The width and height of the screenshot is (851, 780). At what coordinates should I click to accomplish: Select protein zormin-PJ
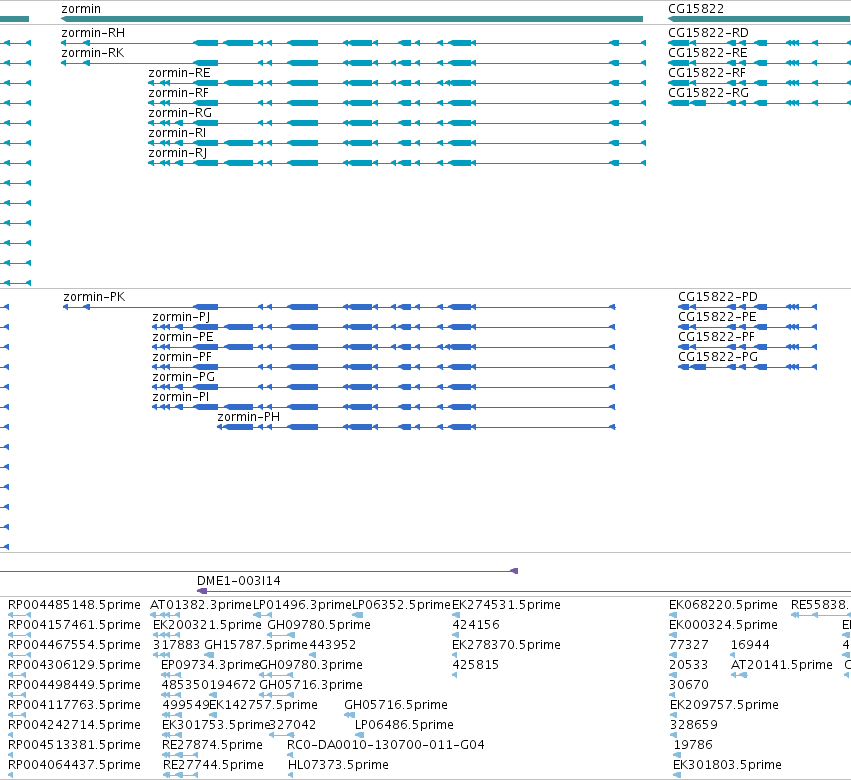(384, 327)
